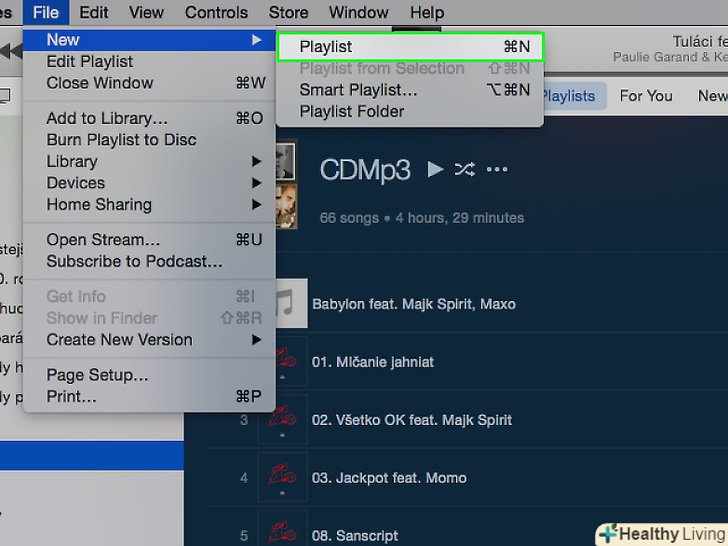Click the CDMp3 playlist cover artwork
The height and width of the screenshot is (546, 728).
[286, 185]
